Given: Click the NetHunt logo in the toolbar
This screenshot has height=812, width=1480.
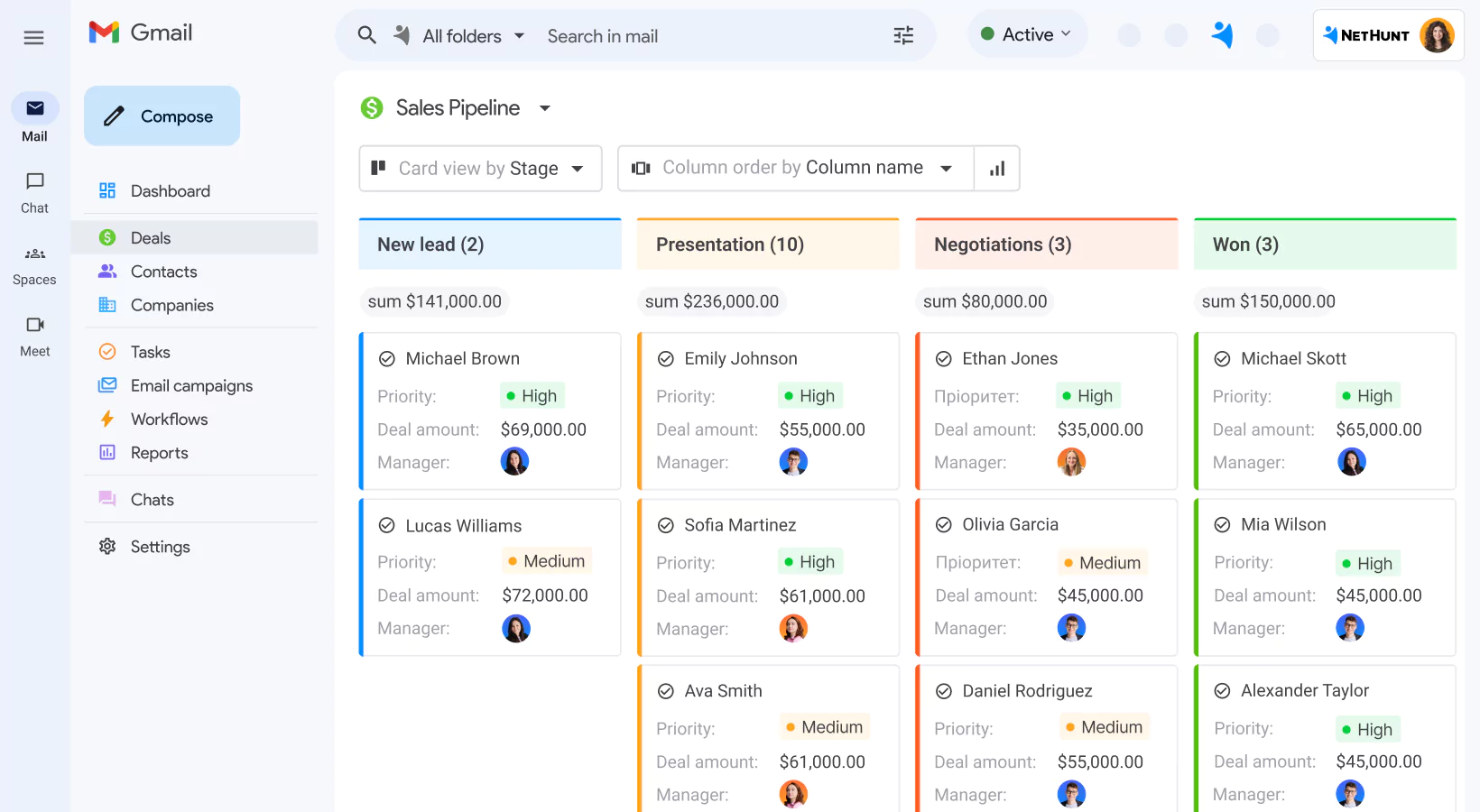Looking at the screenshot, I should click(1367, 35).
